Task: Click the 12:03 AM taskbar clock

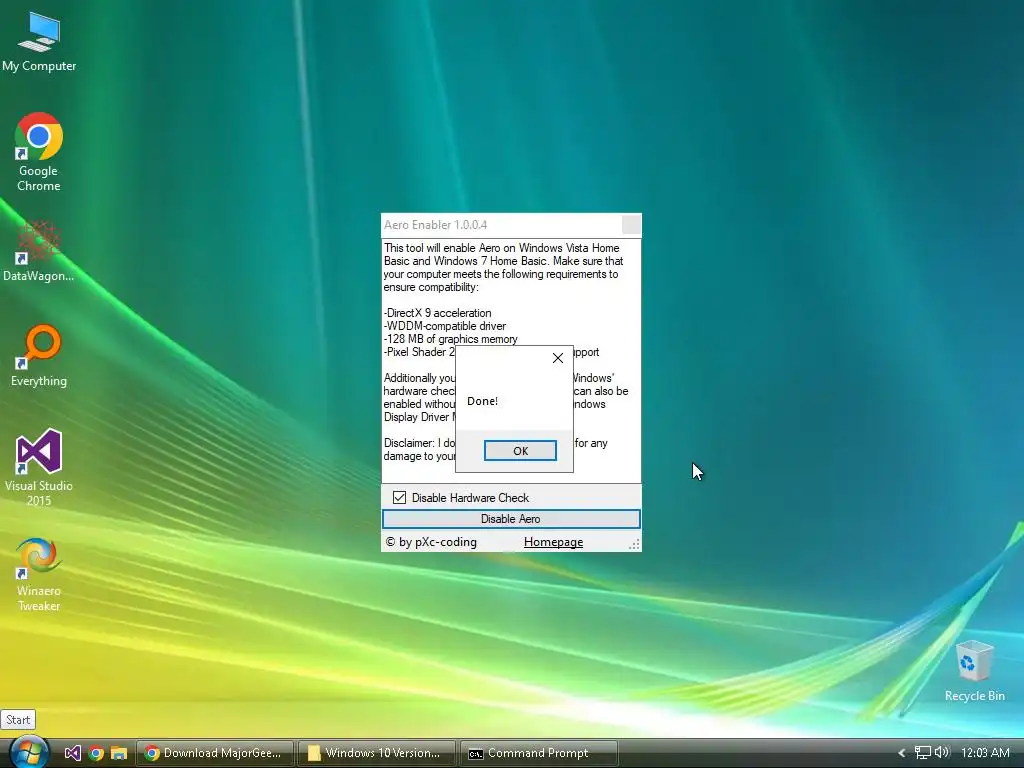Action: tap(985, 753)
